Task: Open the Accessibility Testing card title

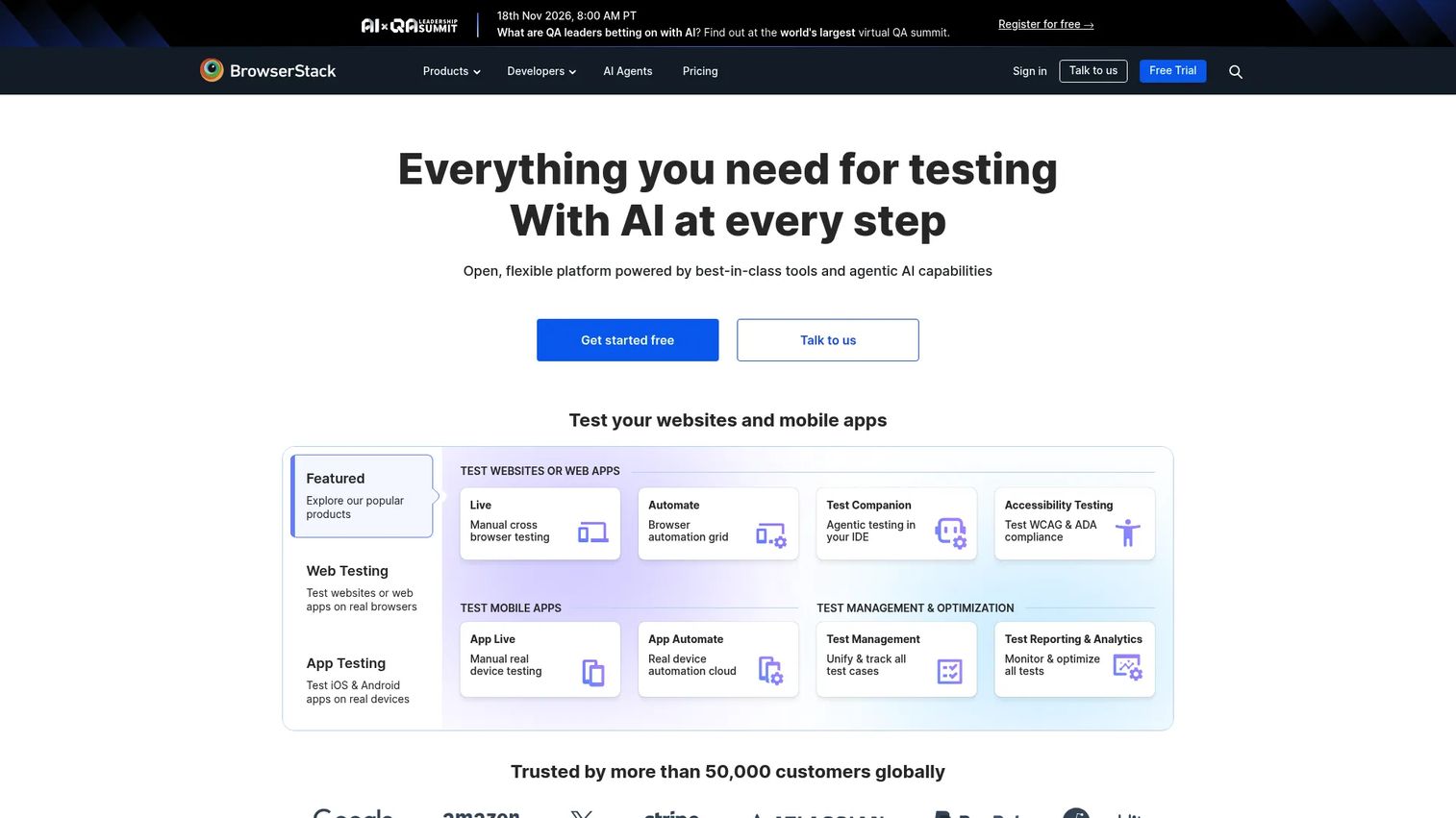Action: [x=1059, y=505]
